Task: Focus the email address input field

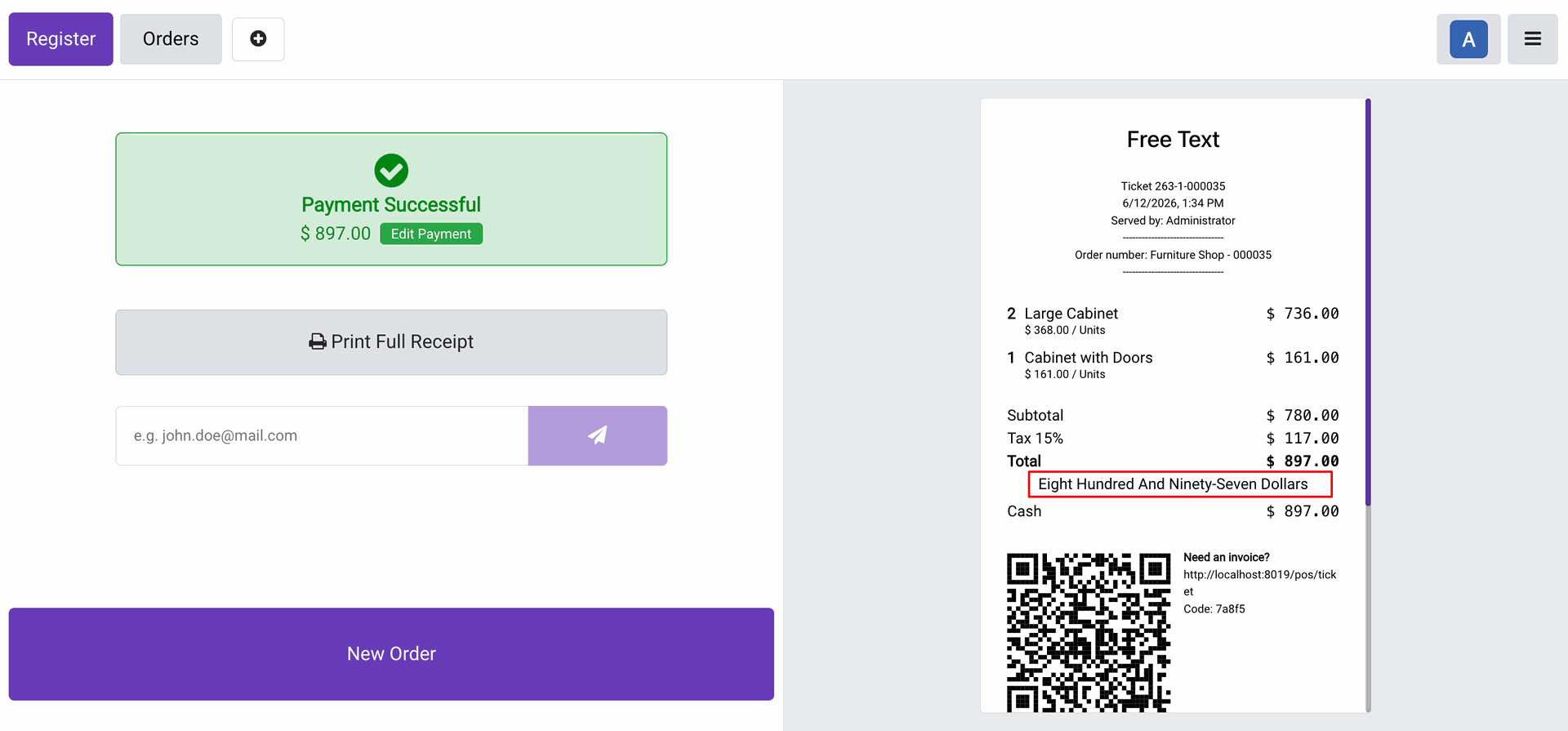Action: pos(322,435)
